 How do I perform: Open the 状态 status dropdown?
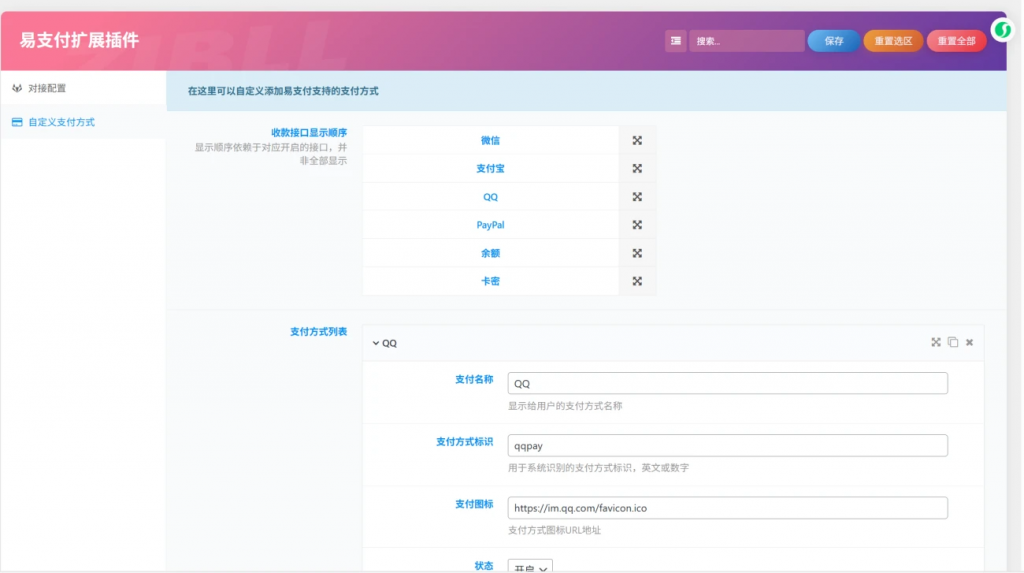coord(530,567)
